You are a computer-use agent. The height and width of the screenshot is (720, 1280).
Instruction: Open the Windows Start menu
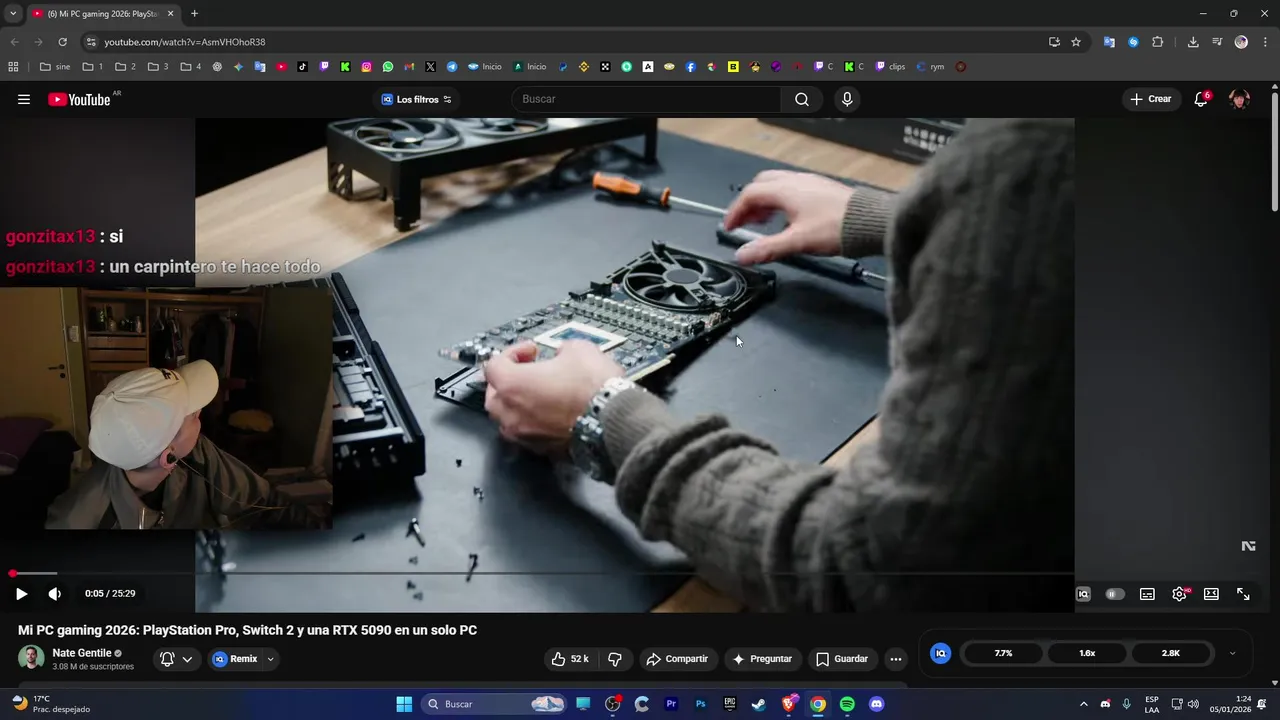coord(404,704)
